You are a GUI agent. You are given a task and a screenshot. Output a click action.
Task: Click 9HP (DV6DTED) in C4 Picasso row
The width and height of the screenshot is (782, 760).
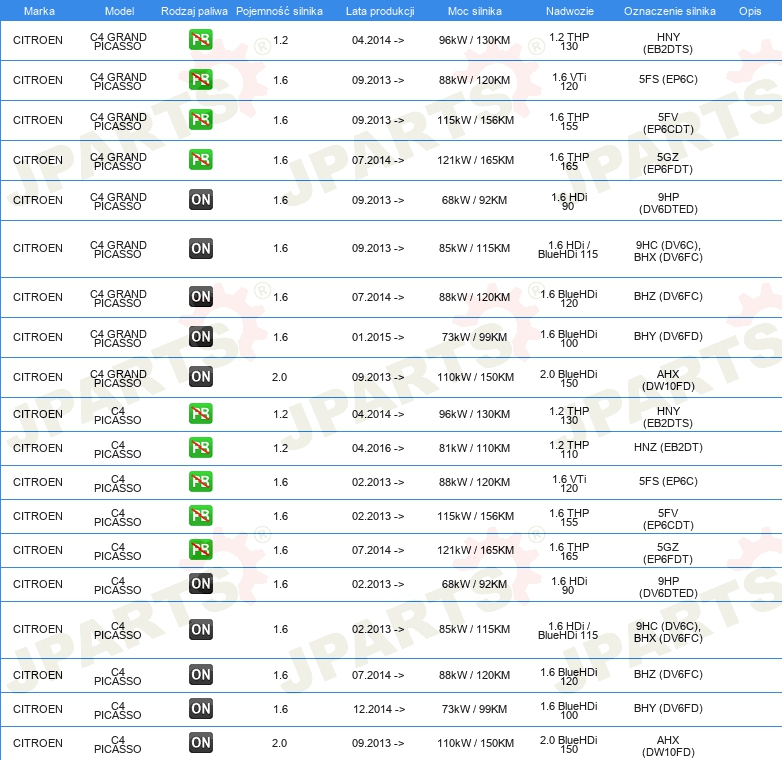tap(668, 587)
